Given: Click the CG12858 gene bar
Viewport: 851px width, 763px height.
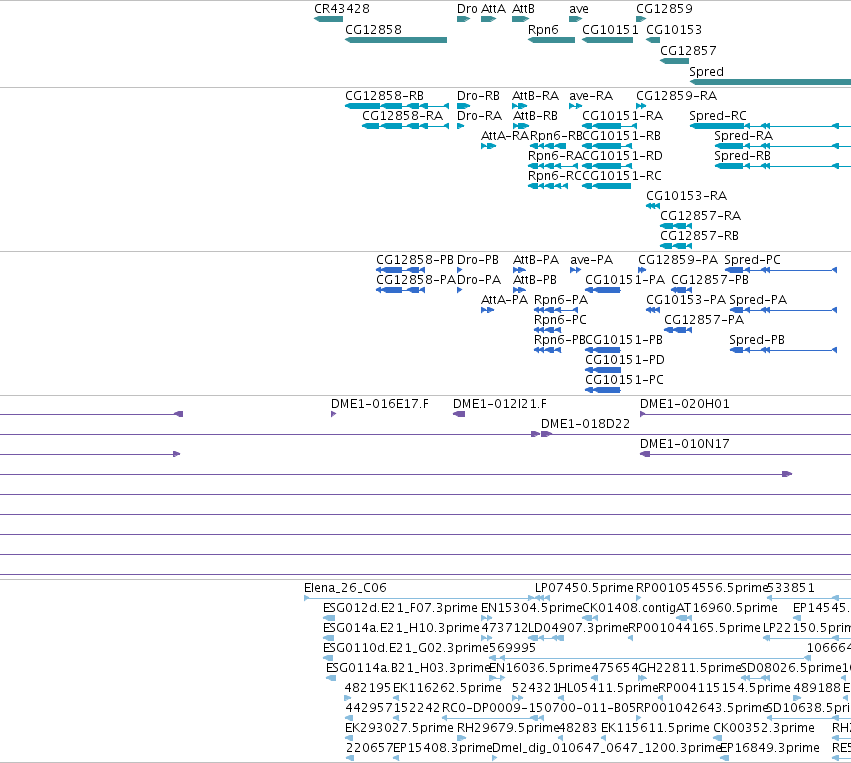Looking at the screenshot, I should pos(396,40).
